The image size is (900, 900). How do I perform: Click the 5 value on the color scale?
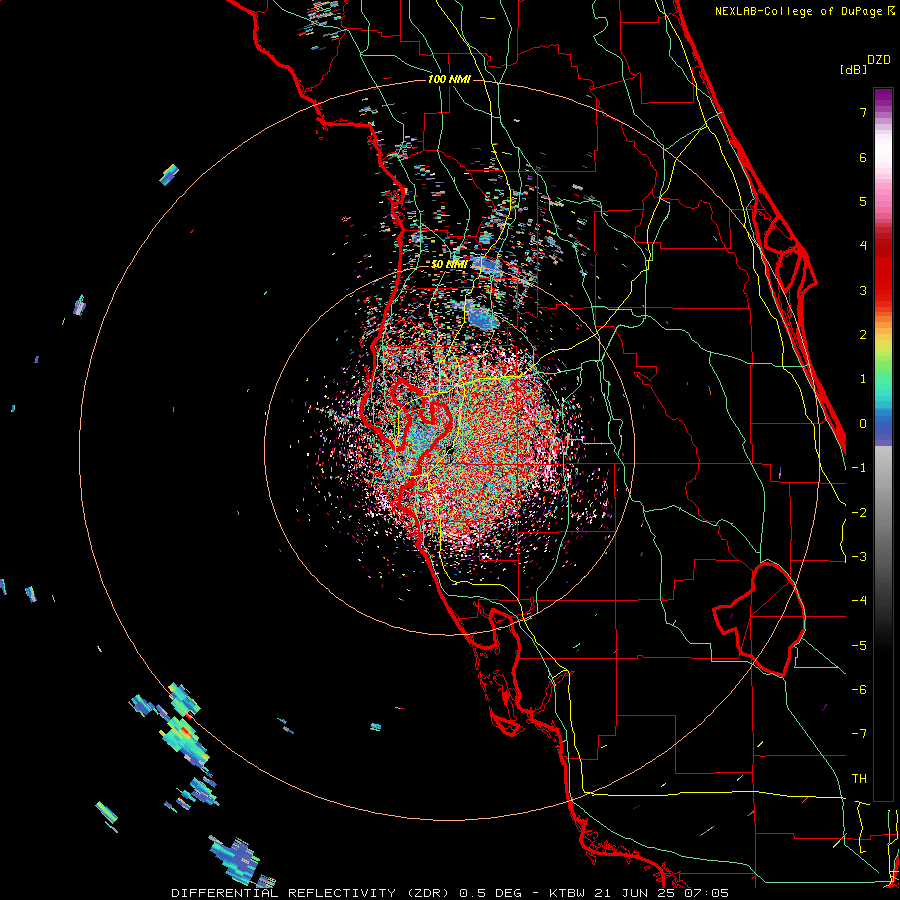click(x=863, y=201)
